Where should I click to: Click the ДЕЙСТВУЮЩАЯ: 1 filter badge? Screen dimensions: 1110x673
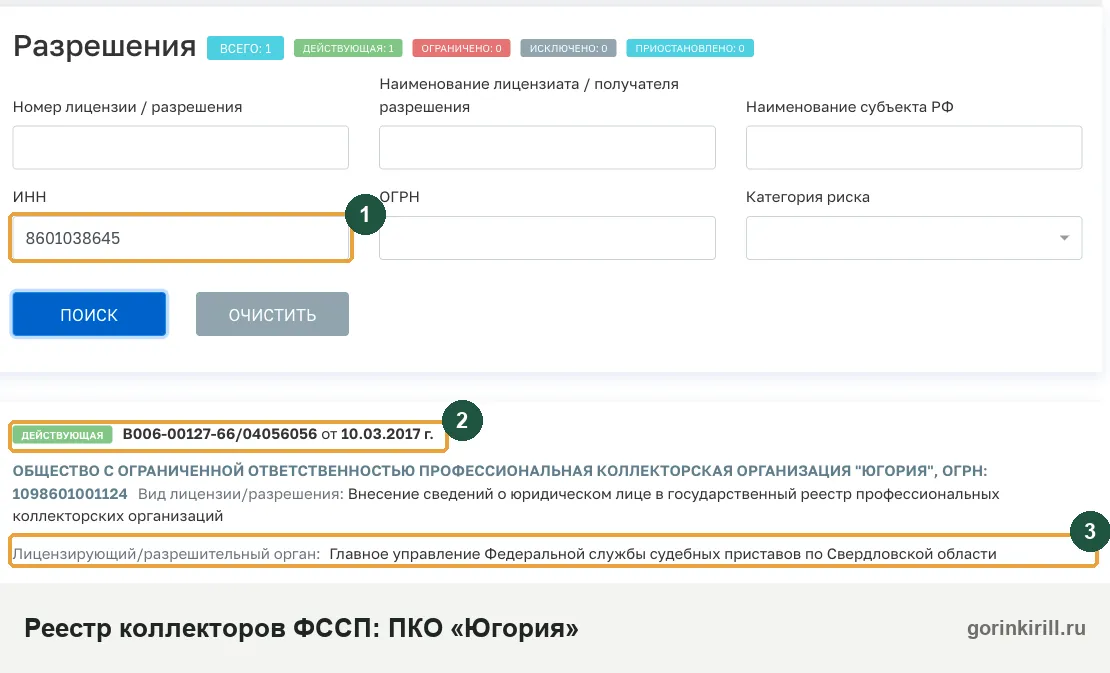click(x=348, y=48)
